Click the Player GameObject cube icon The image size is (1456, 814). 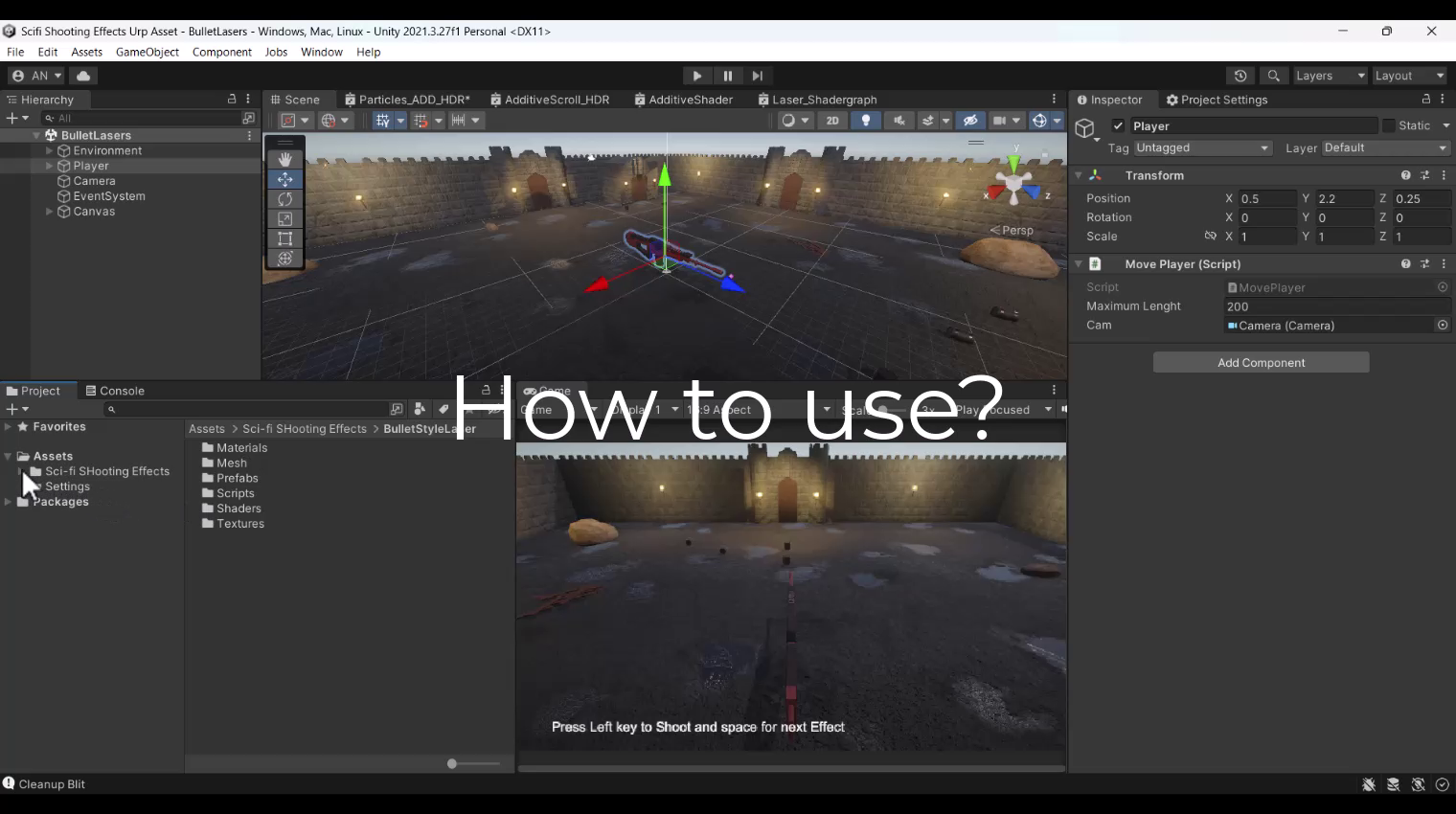click(1084, 128)
